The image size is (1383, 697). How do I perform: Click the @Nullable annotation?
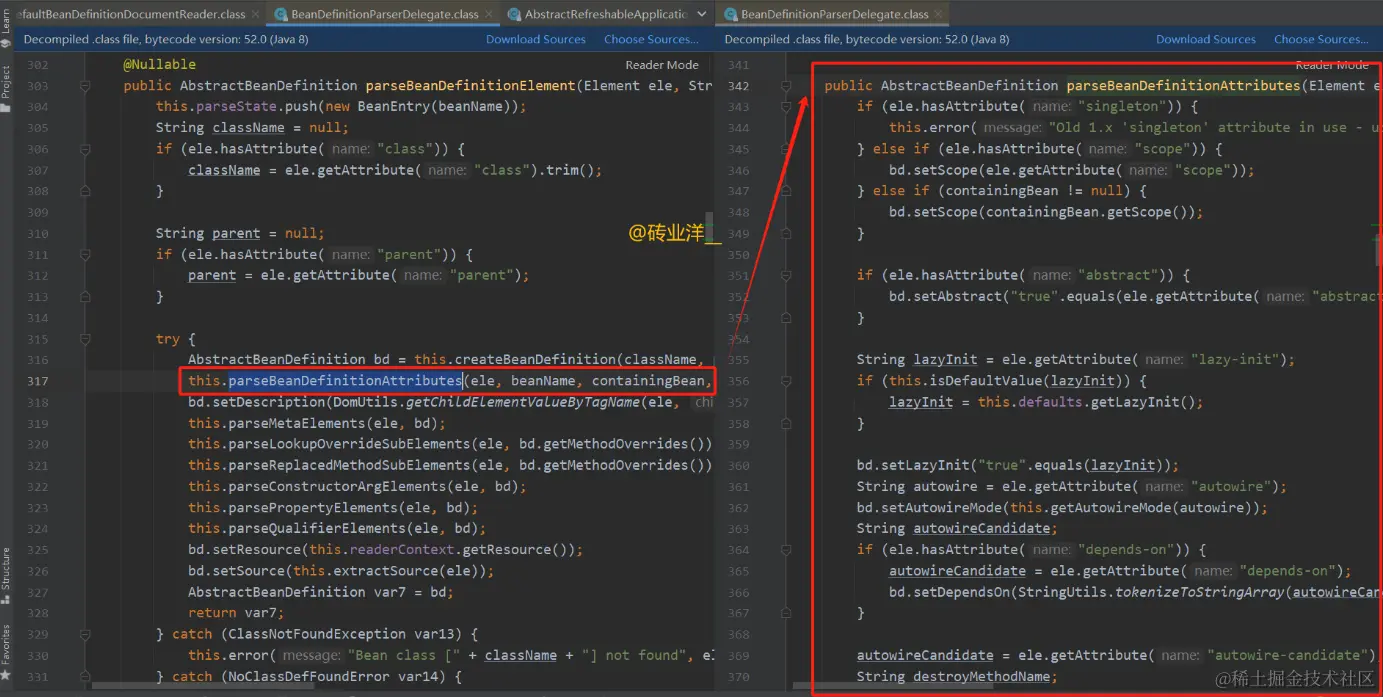click(160, 64)
